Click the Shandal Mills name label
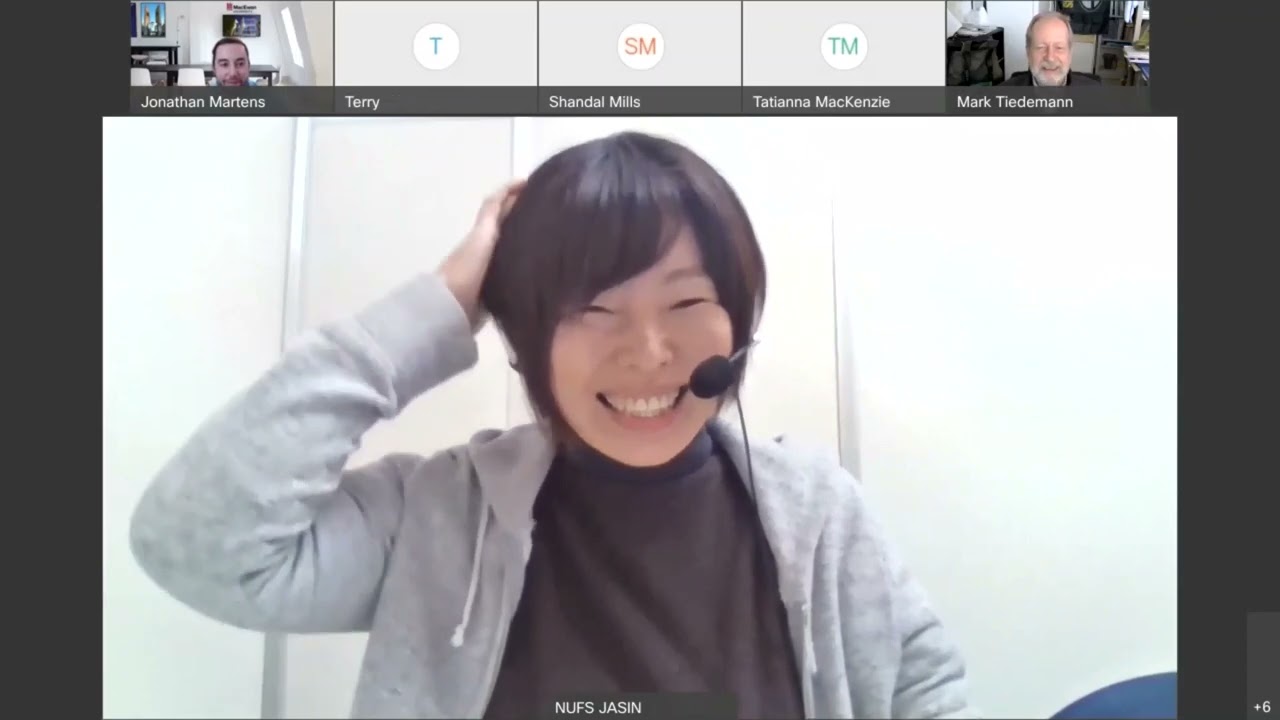Screen dimensions: 1280x720 595,101
